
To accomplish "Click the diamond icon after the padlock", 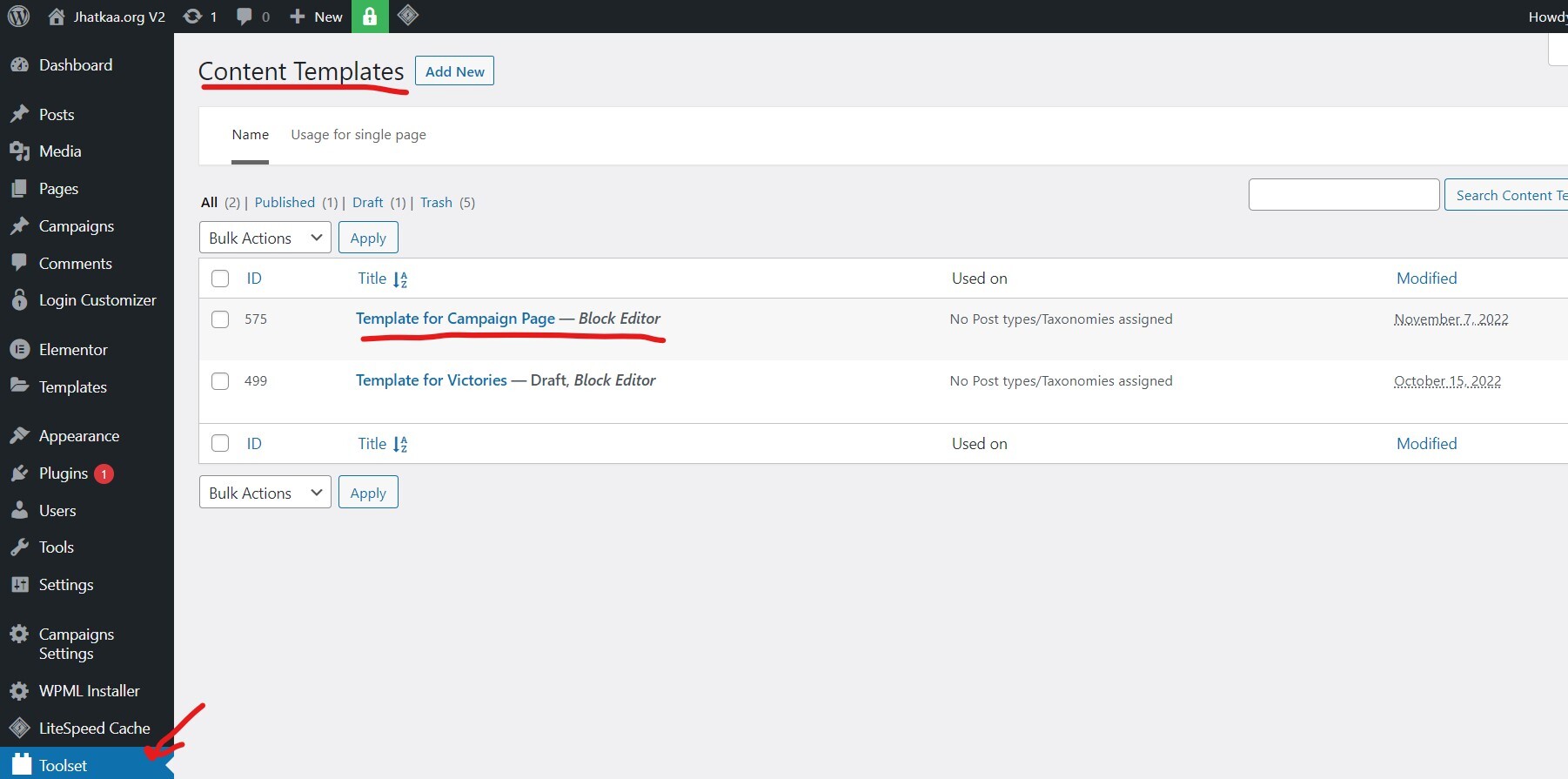I will (x=408, y=16).
